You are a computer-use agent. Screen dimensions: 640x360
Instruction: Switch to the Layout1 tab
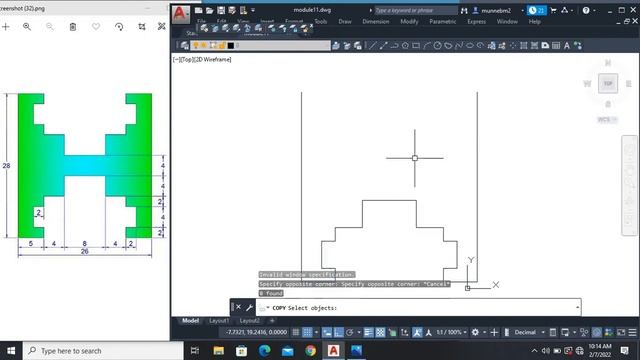219,321
